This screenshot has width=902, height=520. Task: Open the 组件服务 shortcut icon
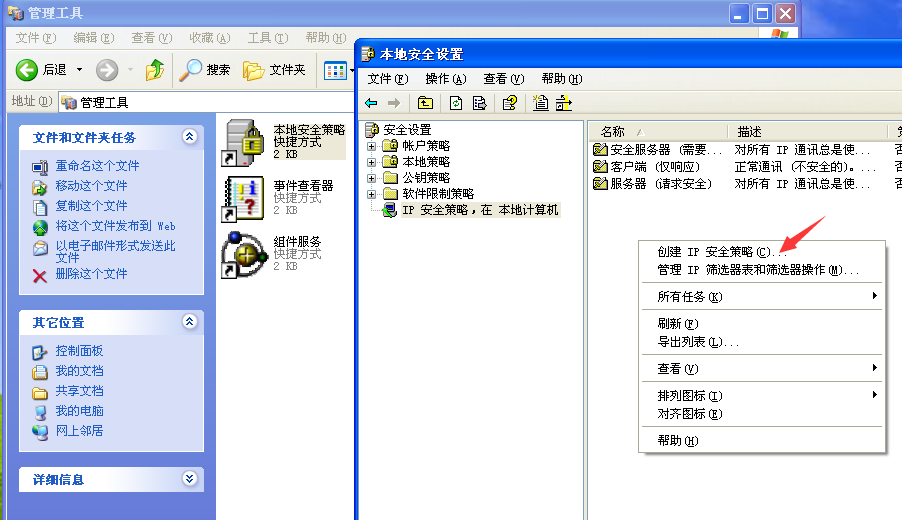tap(241, 254)
